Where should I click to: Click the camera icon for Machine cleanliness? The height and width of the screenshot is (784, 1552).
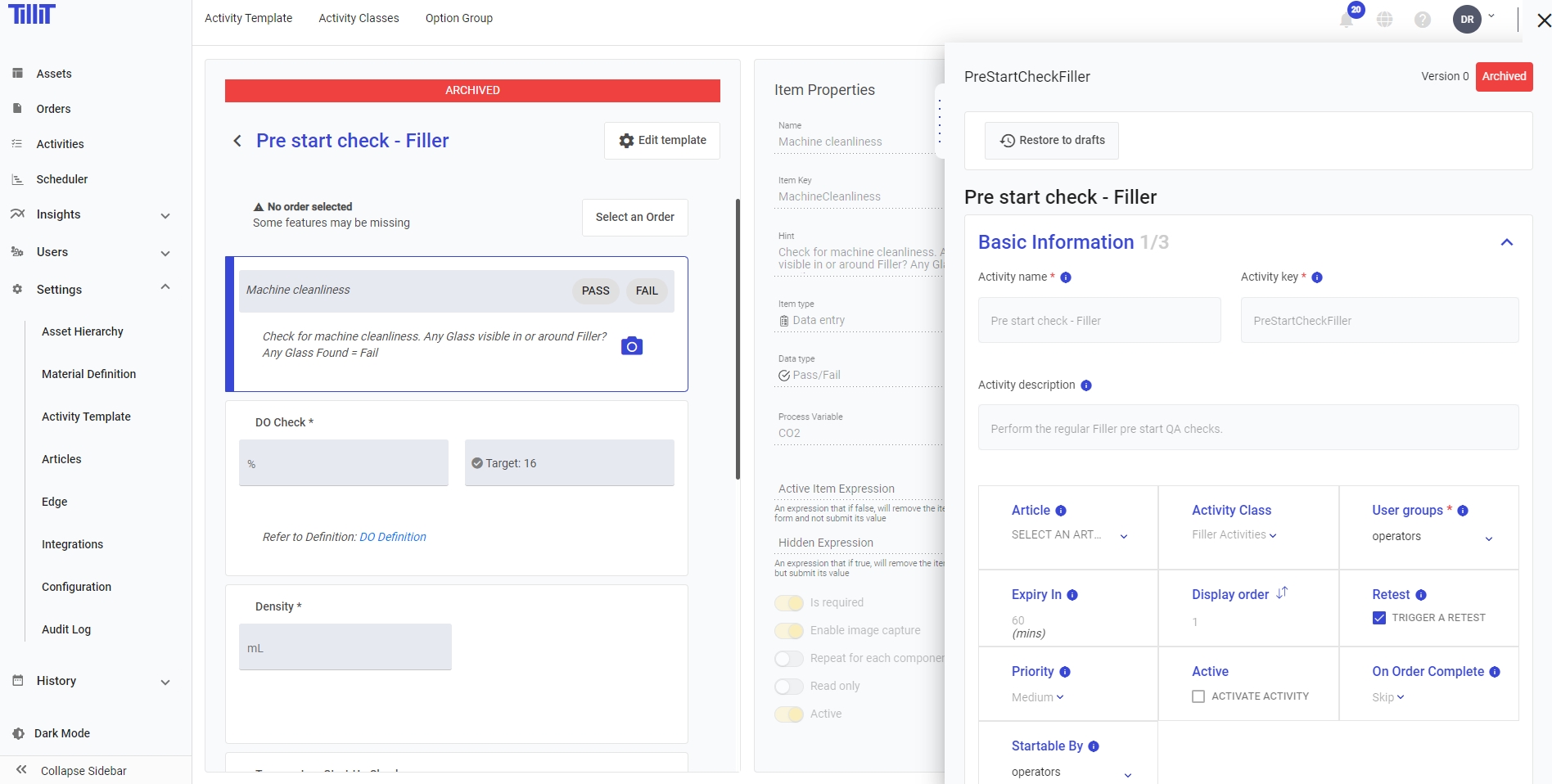631,346
